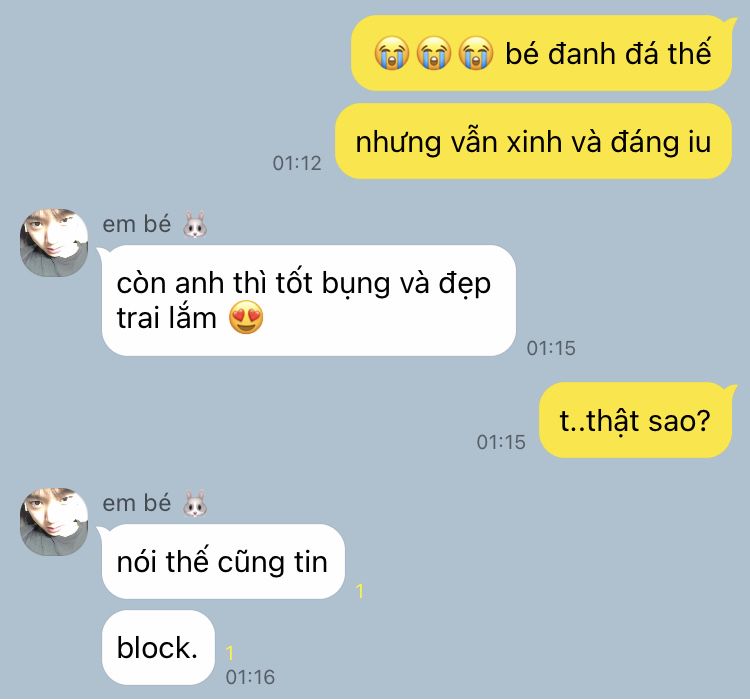Tap the third crying face emoji
The width and height of the screenshot is (750, 699).
[476, 53]
